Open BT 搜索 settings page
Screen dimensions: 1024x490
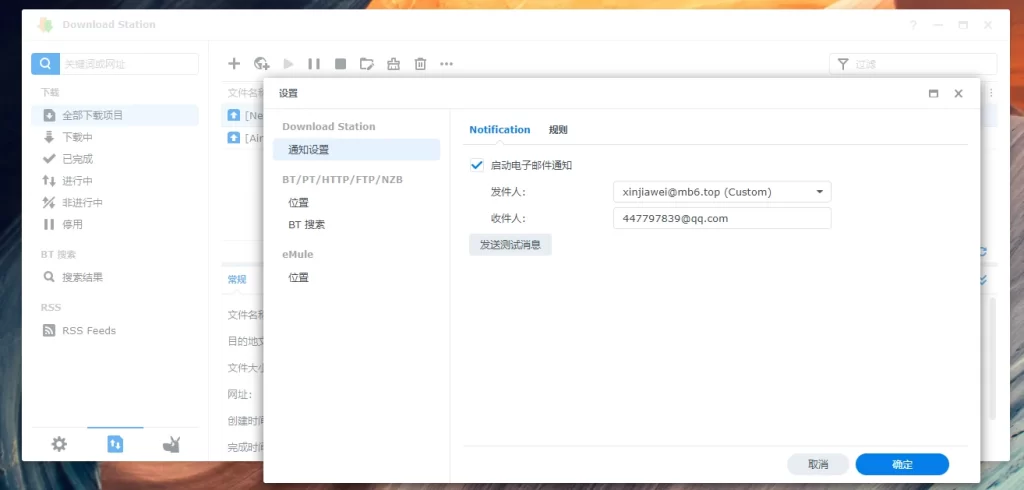pos(357,224)
